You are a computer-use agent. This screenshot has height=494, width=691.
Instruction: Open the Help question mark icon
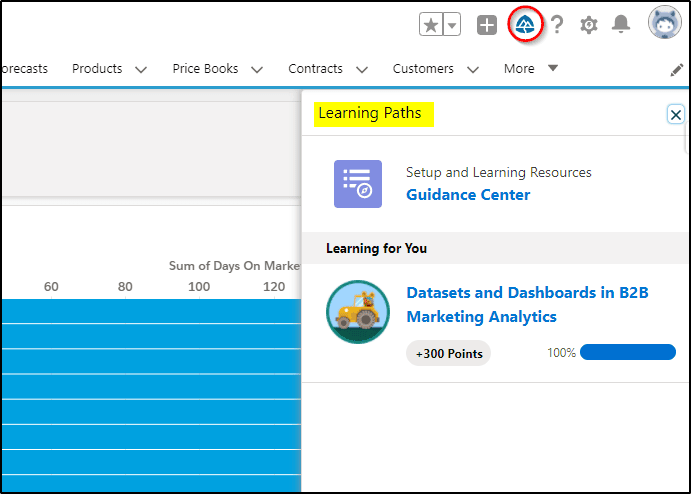pyautogui.click(x=557, y=24)
